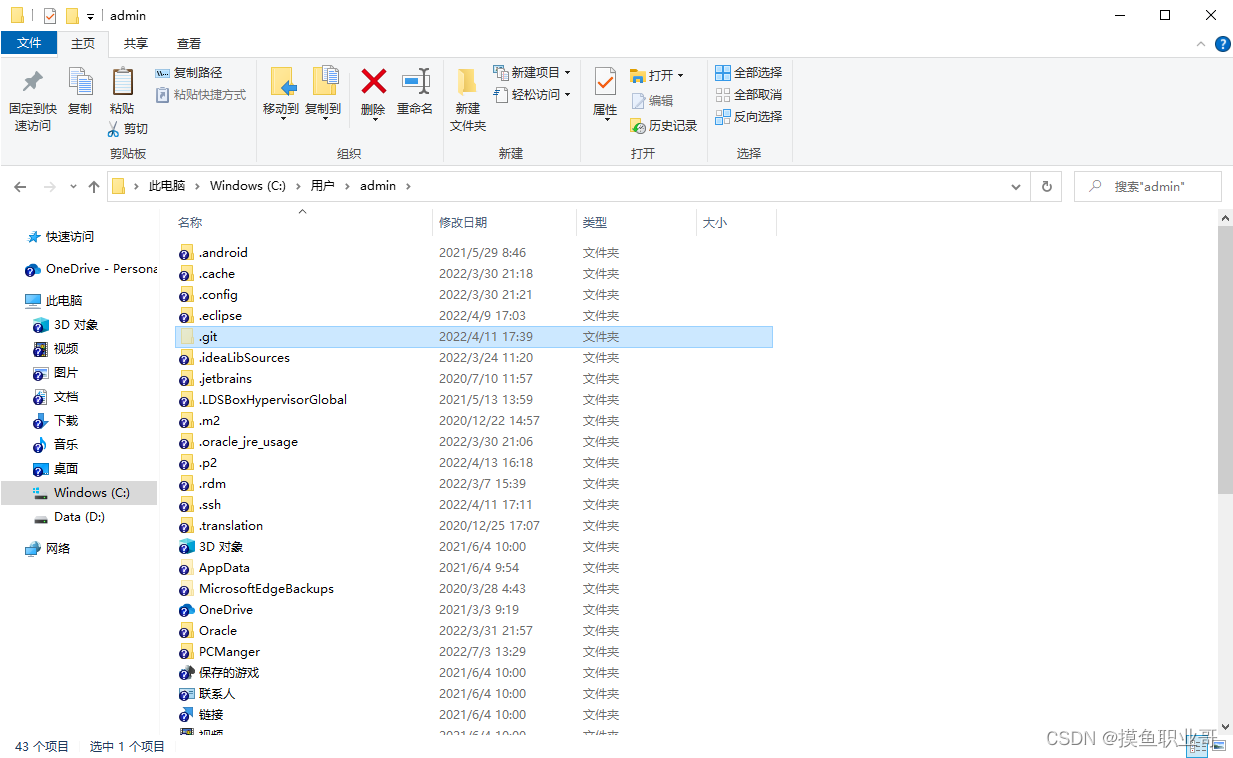
Task: Click 此电脑 in the address breadcrumb
Action: [x=167, y=186]
